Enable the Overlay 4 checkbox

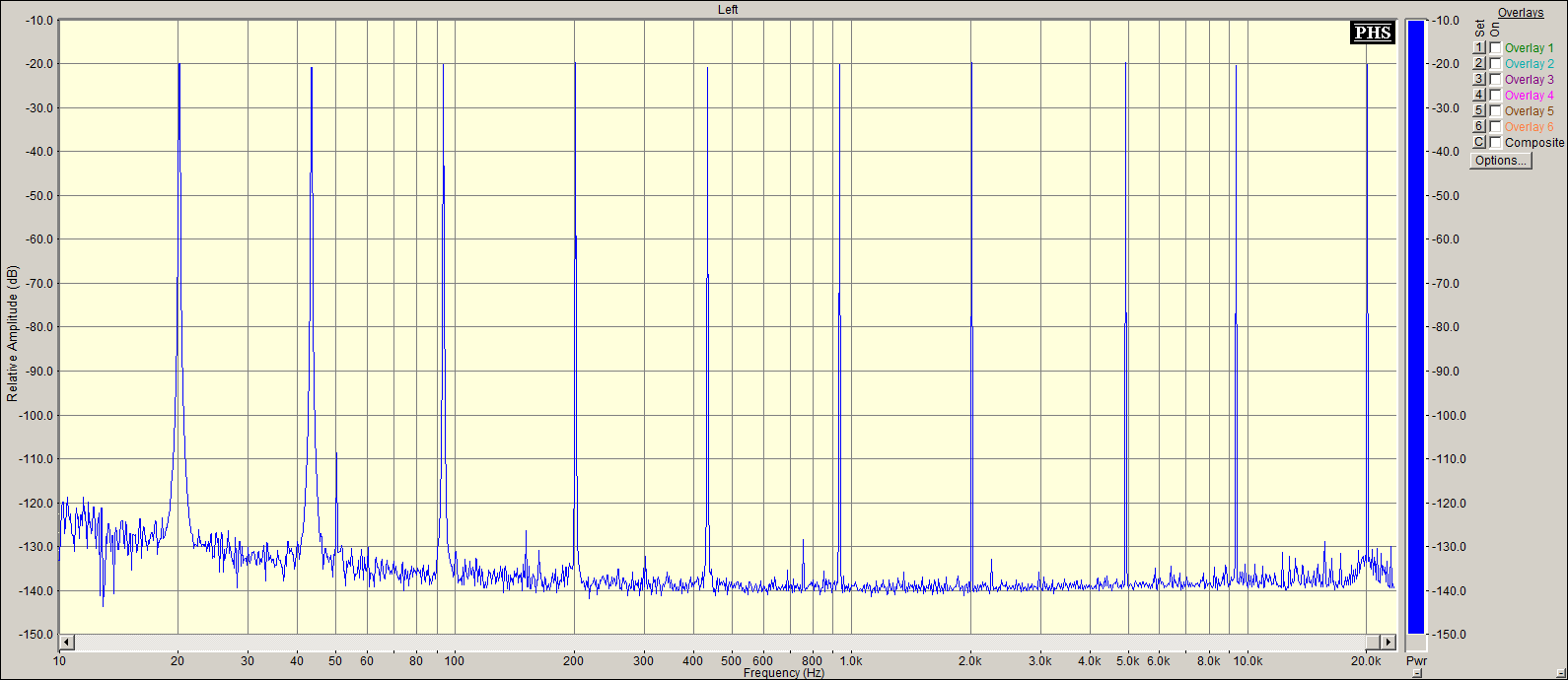[x=1495, y=96]
